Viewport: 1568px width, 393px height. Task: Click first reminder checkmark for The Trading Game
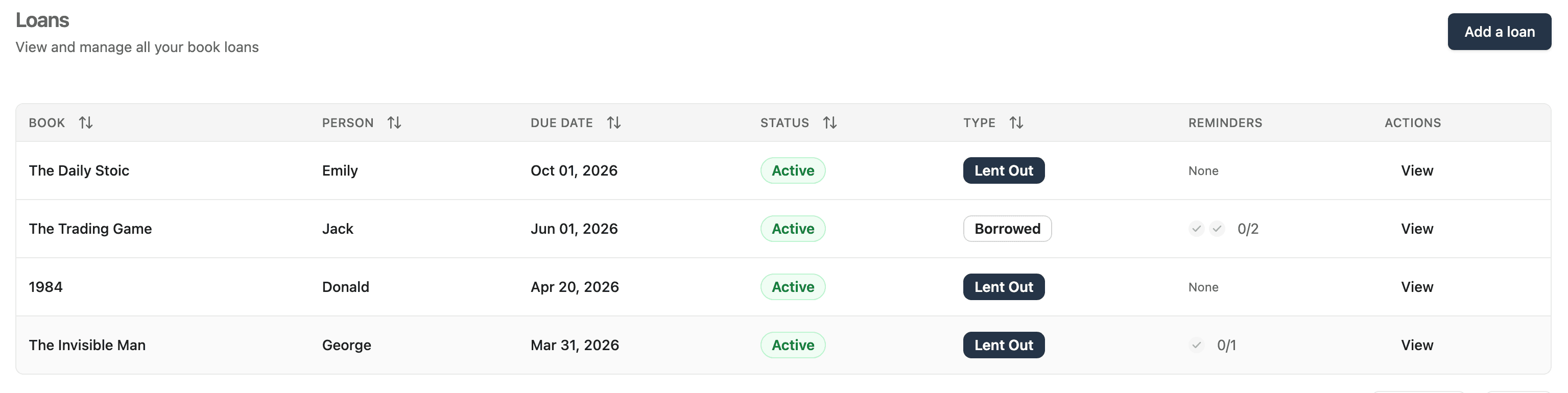click(1196, 229)
